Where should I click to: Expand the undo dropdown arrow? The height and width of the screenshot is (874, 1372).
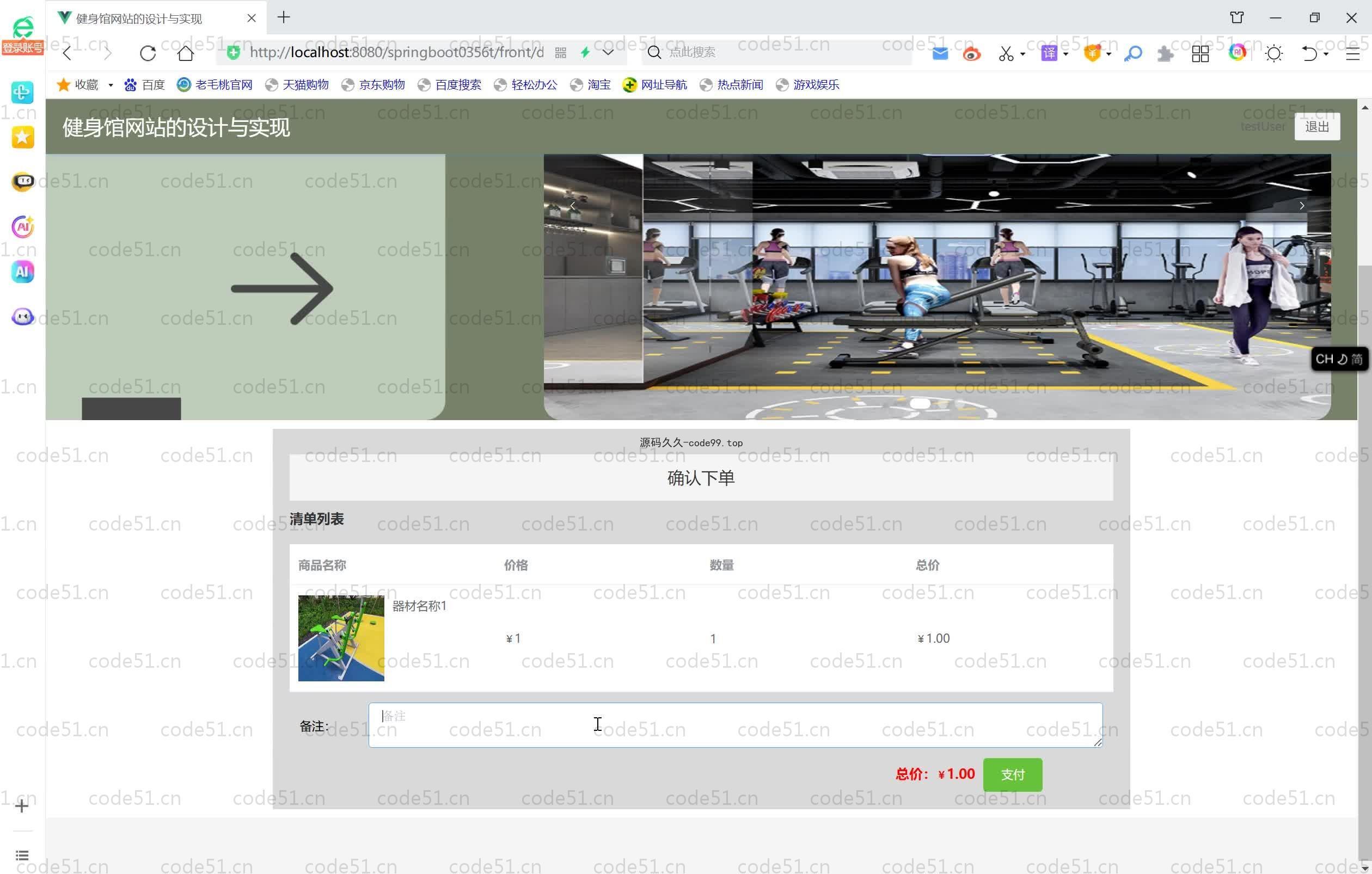1326,54
